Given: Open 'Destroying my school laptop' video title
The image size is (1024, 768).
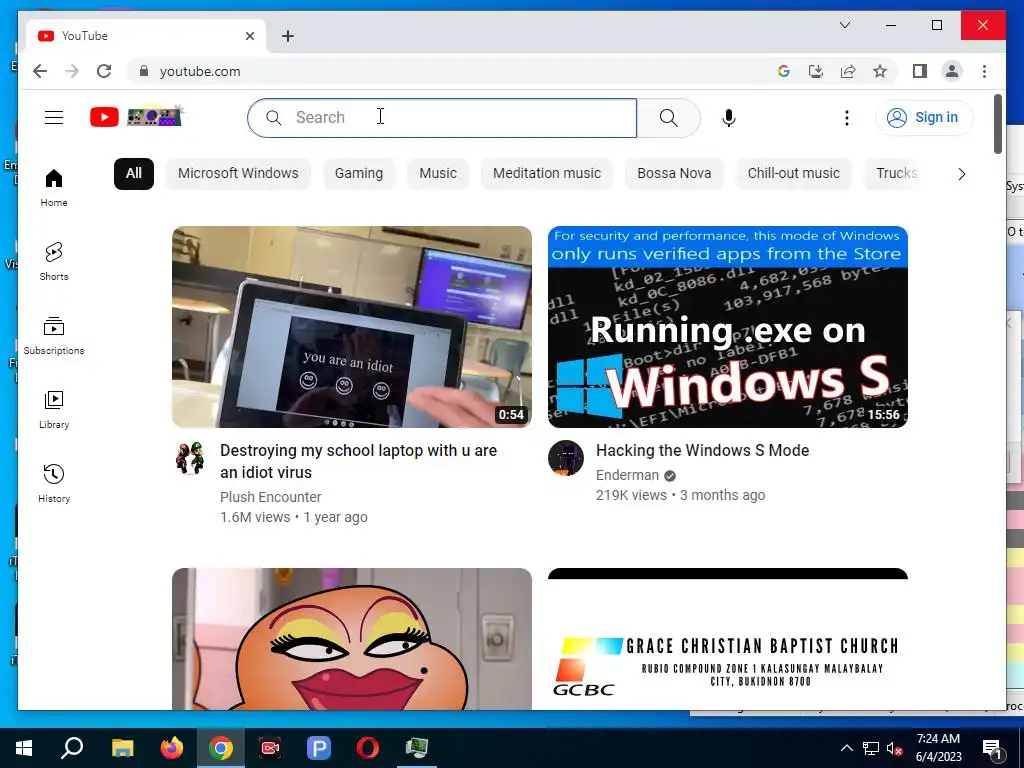Looking at the screenshot, I should pyautogui.click(x=359, y=461).
